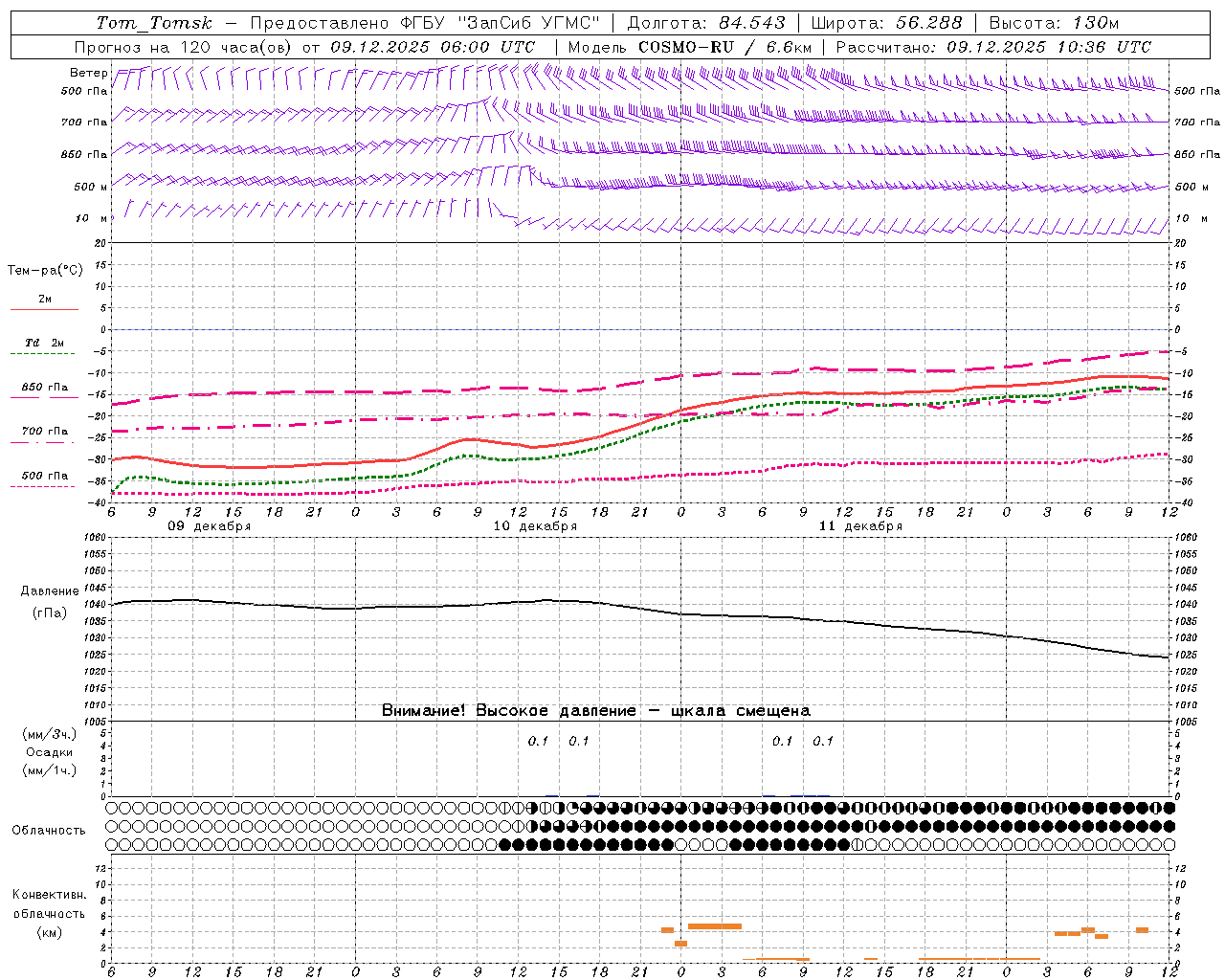Viewport: 1225px width, 980px height.
Task: Click the 'Модель COSMO-RU / 6.6км' label
Action: 690,47
